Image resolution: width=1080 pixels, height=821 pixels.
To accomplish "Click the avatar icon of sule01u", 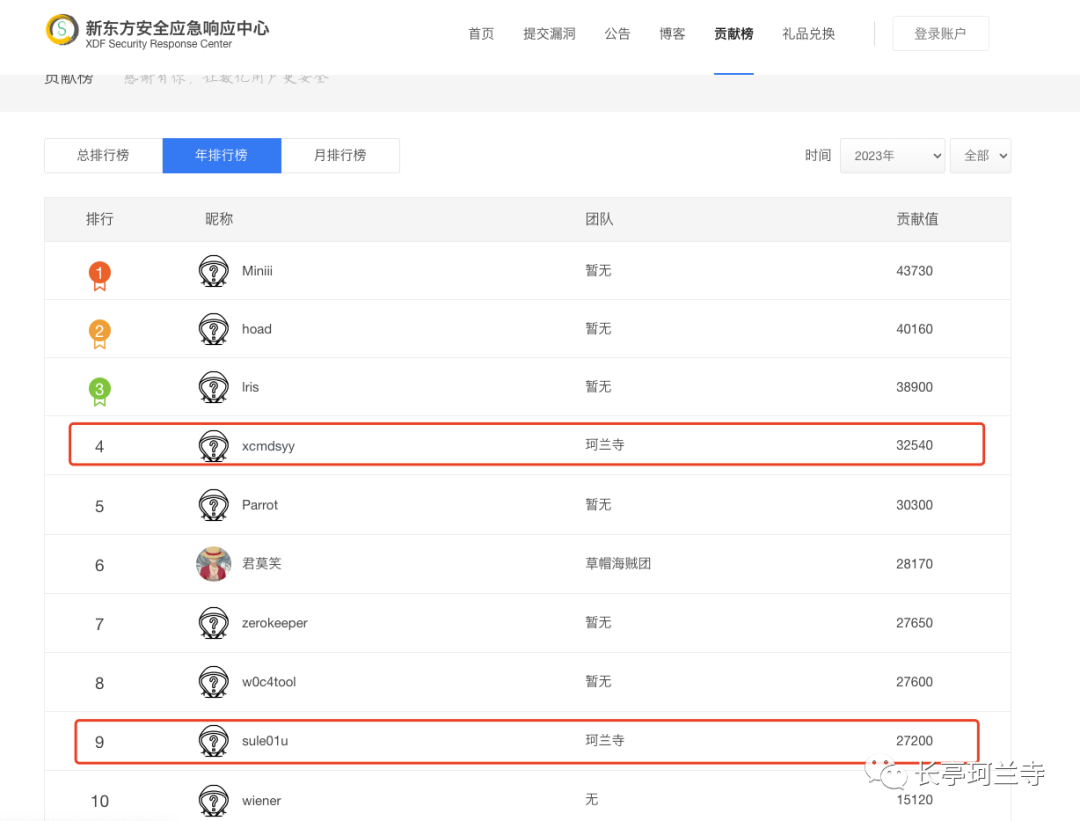I will pos(214,741).
